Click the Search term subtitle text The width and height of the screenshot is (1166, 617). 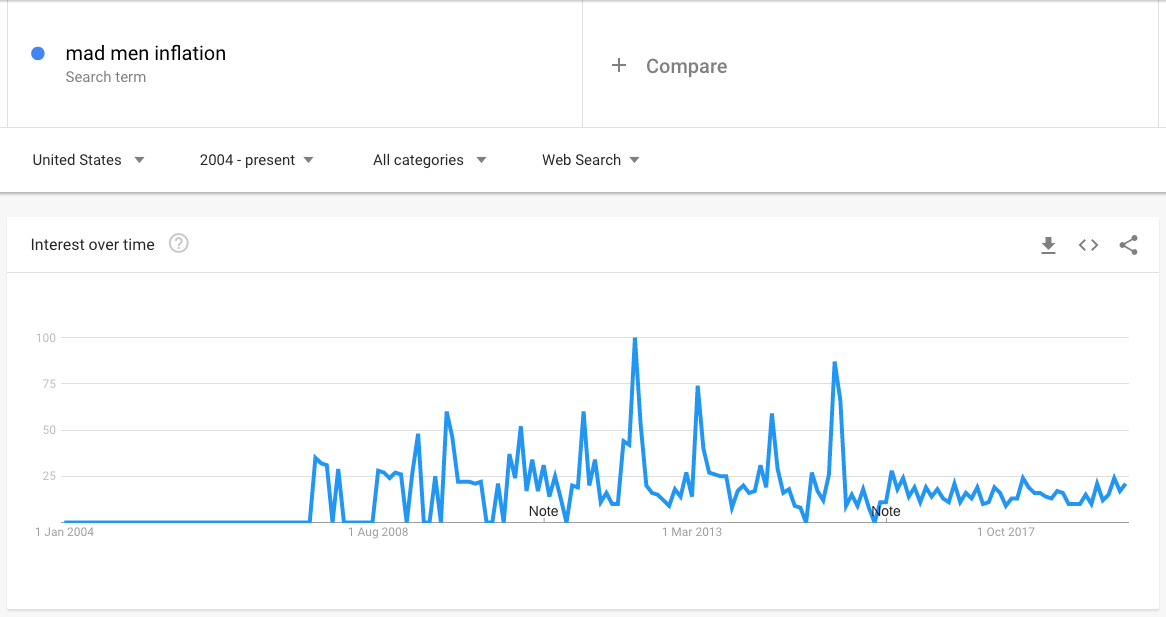[x=106, y=77]
